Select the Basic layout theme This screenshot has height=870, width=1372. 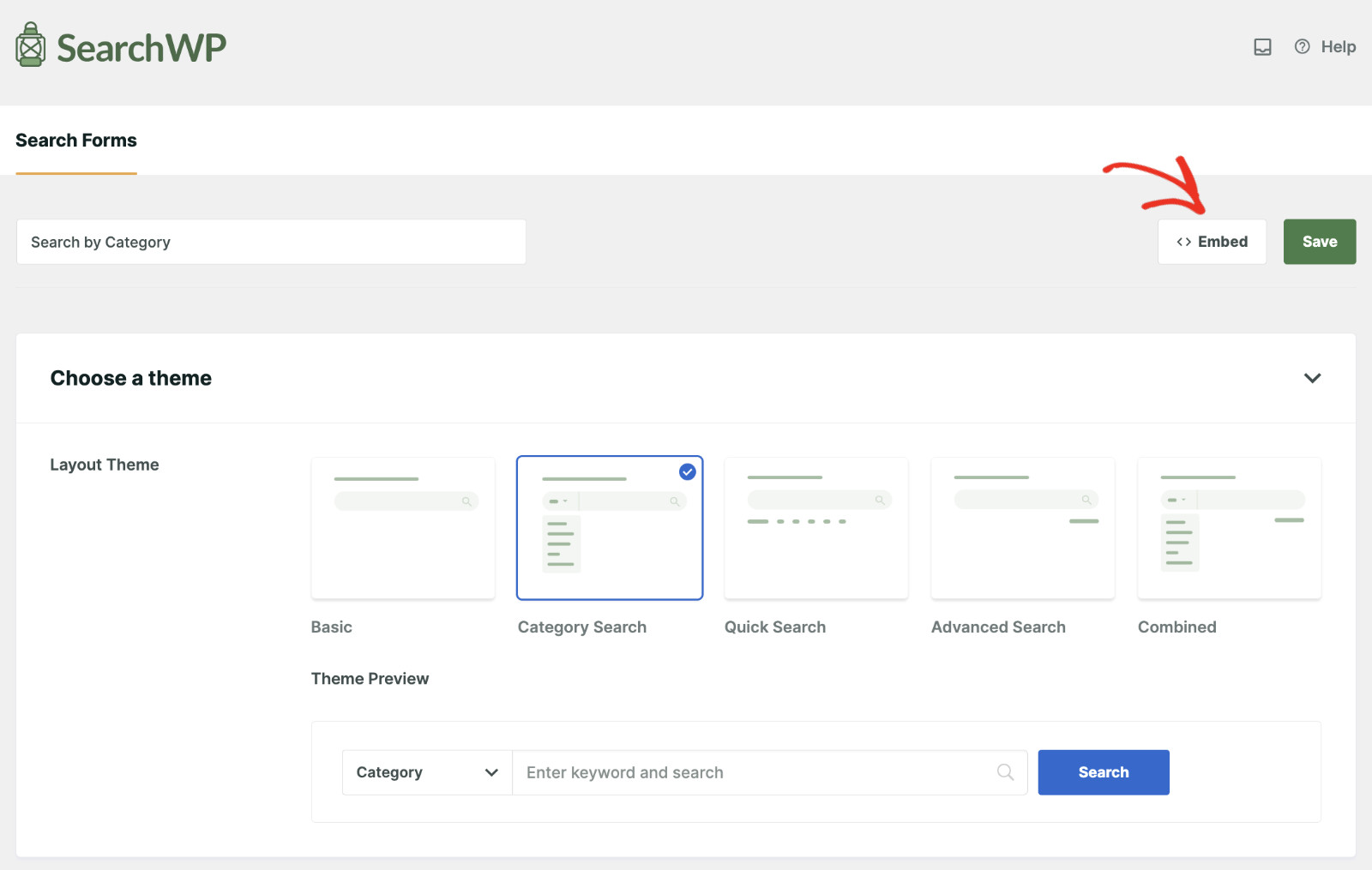403,528
